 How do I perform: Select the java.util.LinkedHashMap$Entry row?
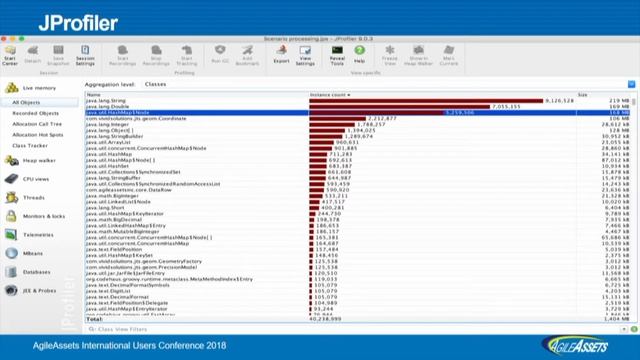pos(358,225)
